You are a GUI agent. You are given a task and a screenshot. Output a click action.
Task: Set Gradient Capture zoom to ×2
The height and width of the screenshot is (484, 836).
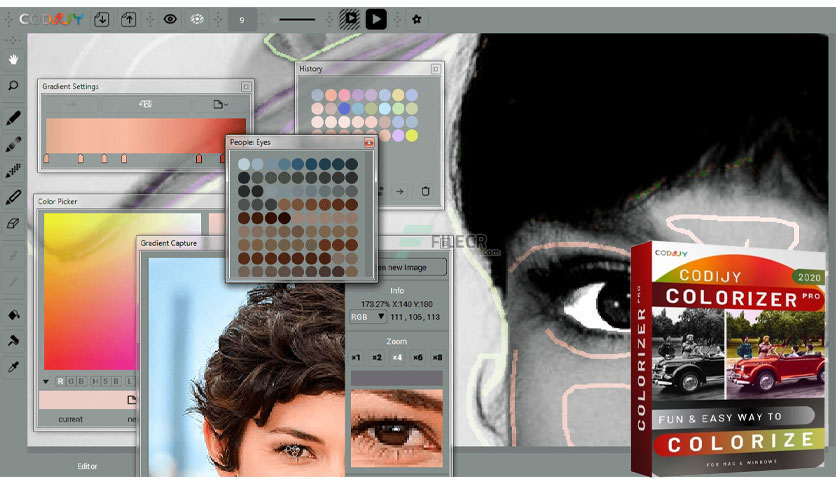377,358
